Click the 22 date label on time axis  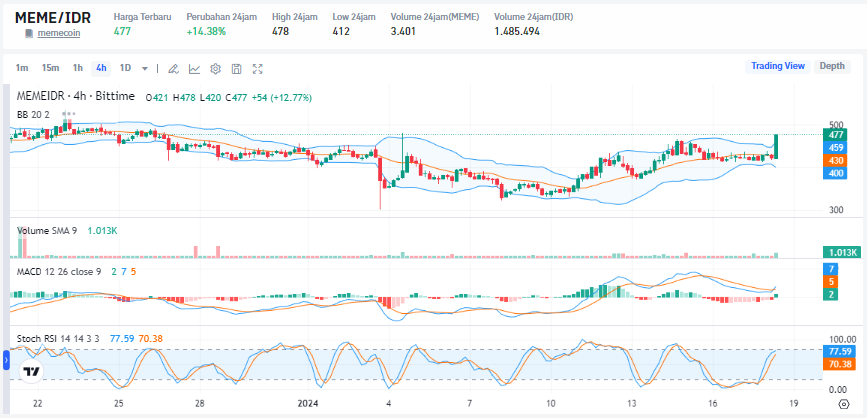[x=37, y=403]
